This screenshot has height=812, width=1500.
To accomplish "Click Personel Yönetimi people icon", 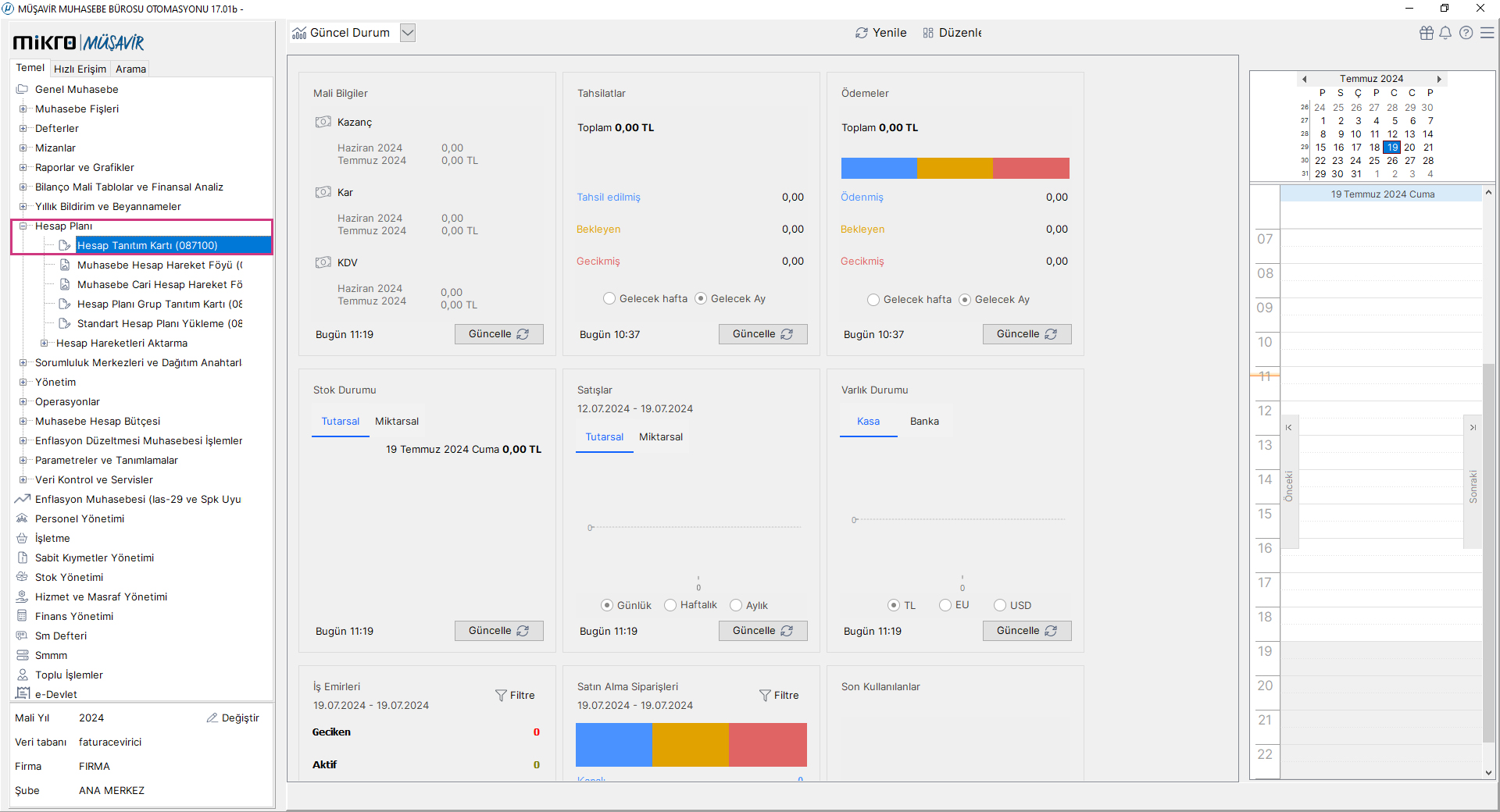I will (22, 518).
